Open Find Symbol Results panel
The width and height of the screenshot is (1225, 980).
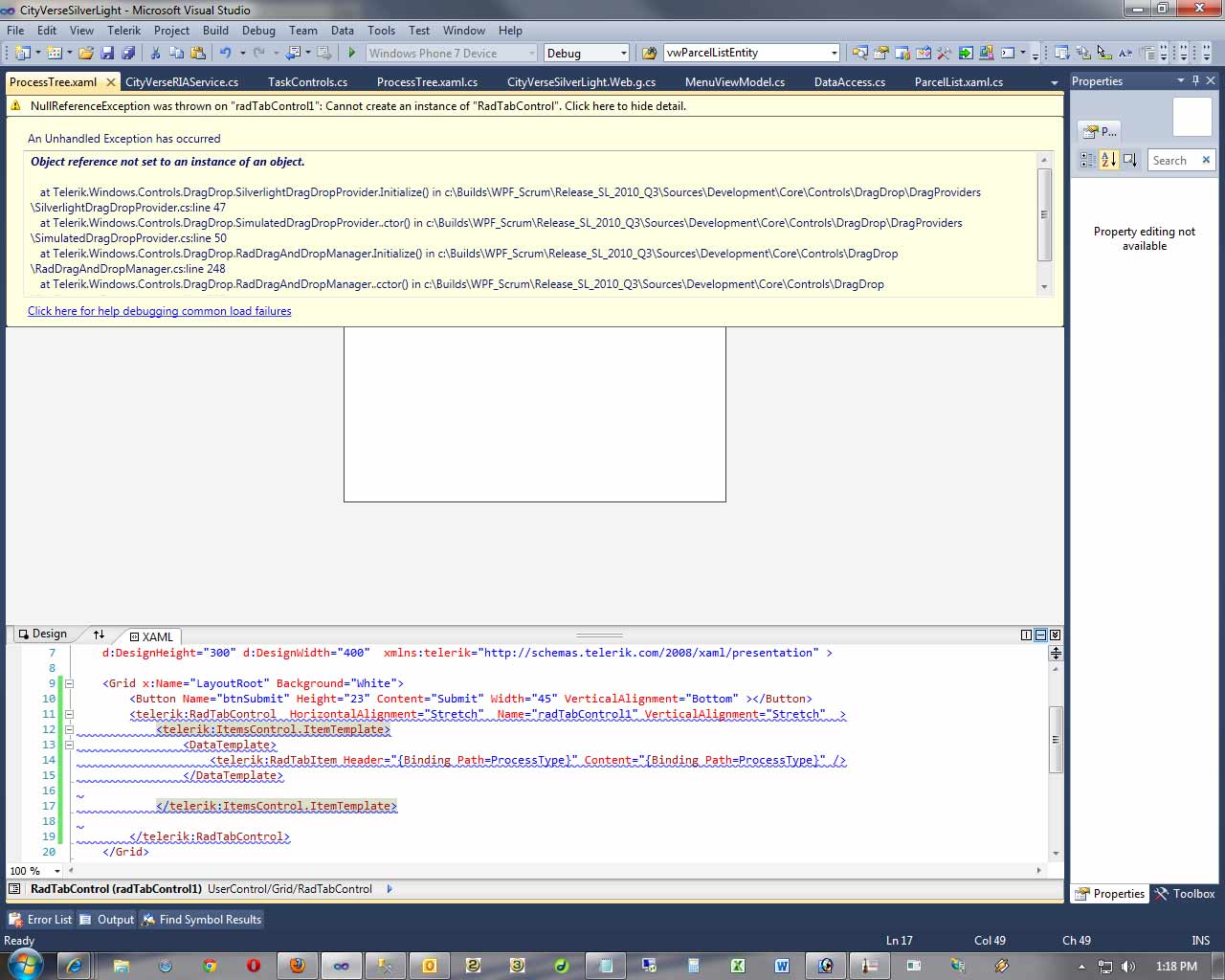[202, 920]
